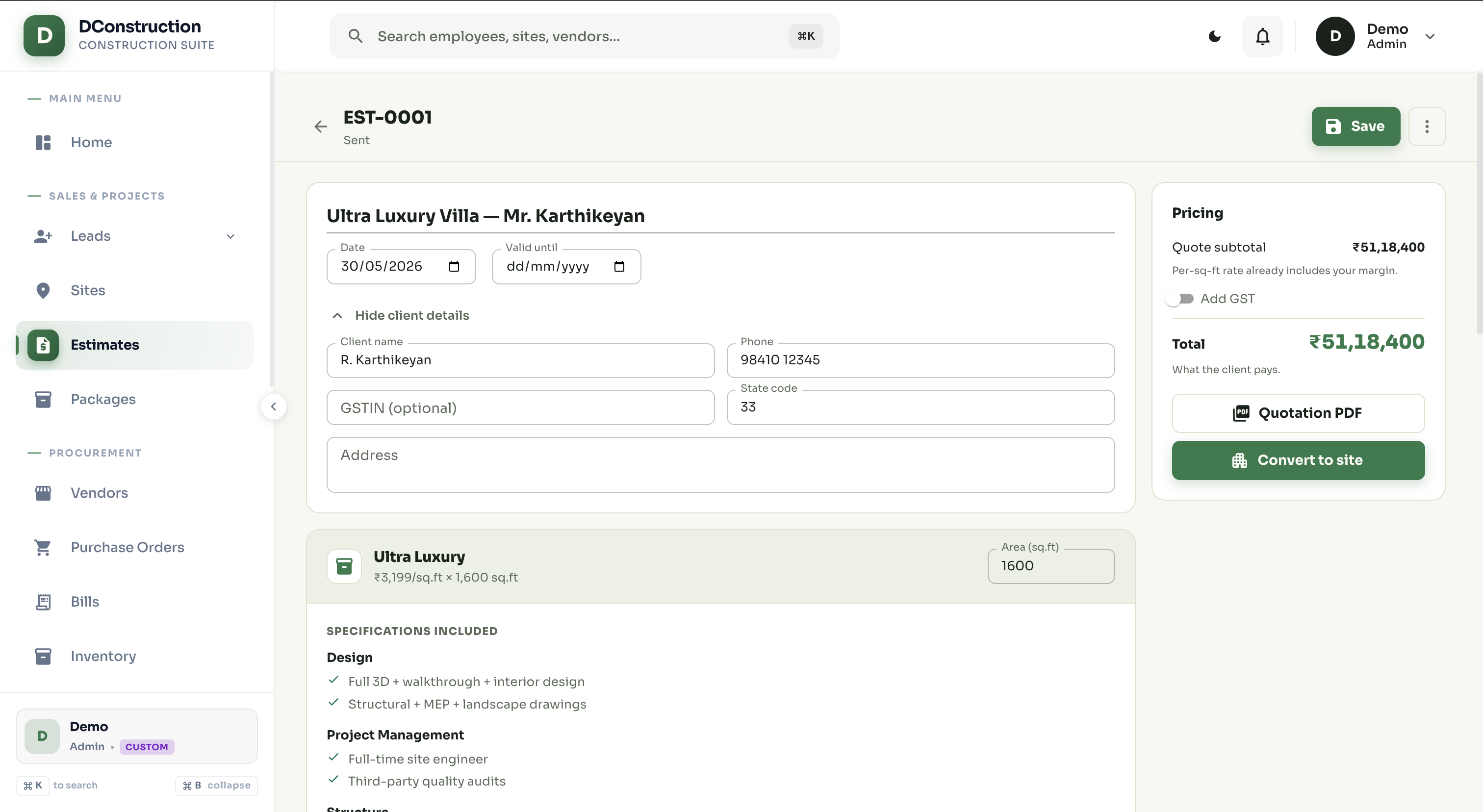
Task: Open the Sites menu item
Action: 135,291
